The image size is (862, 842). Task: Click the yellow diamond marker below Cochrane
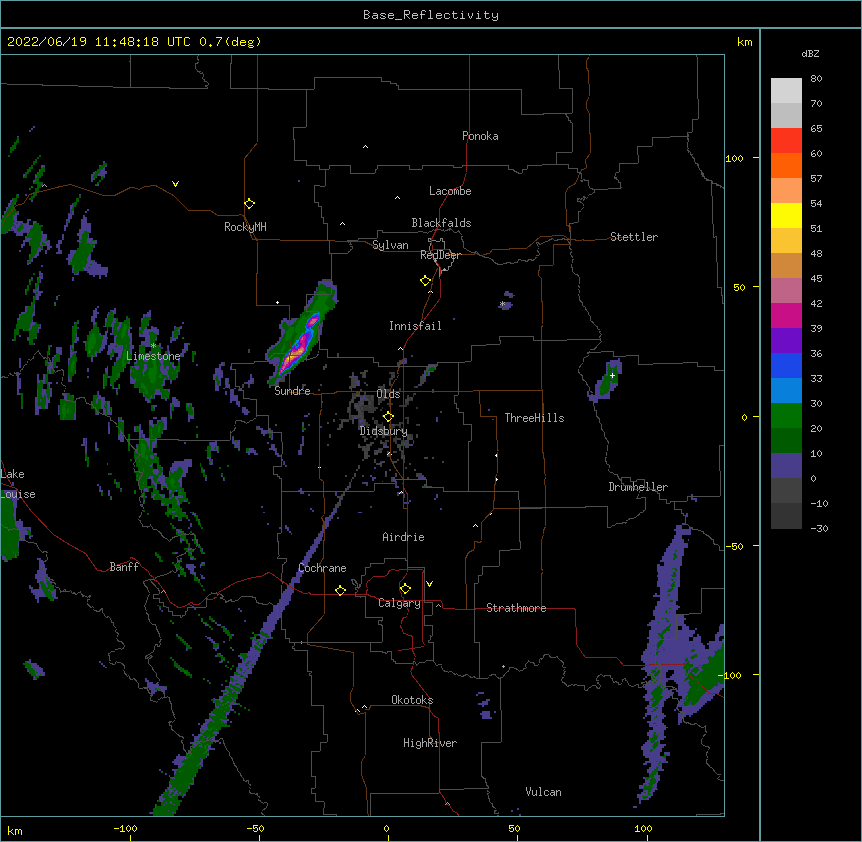click(x=340, y=590)
